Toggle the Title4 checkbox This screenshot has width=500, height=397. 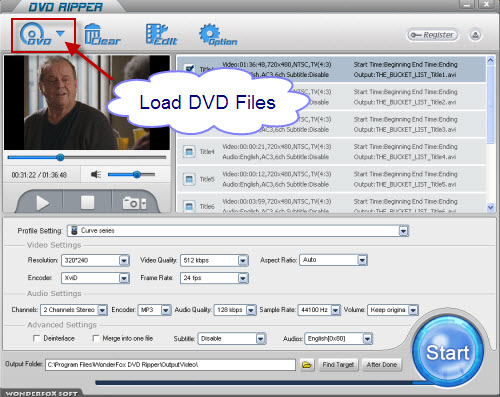189,152
